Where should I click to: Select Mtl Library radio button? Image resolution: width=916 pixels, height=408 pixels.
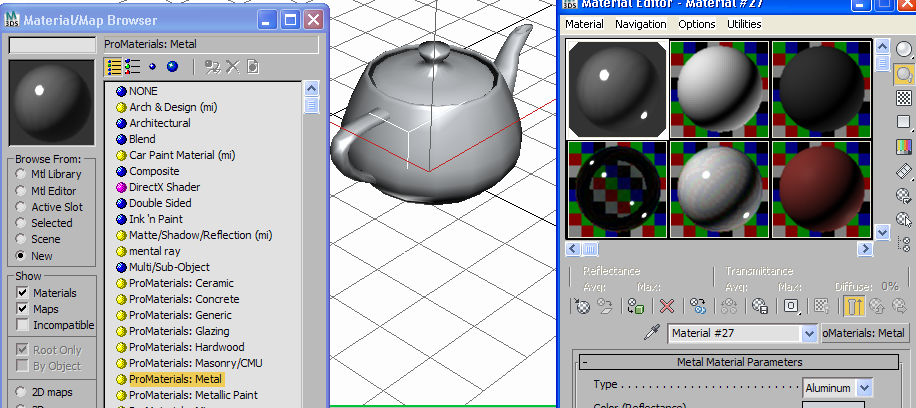(x=21, y=174)
